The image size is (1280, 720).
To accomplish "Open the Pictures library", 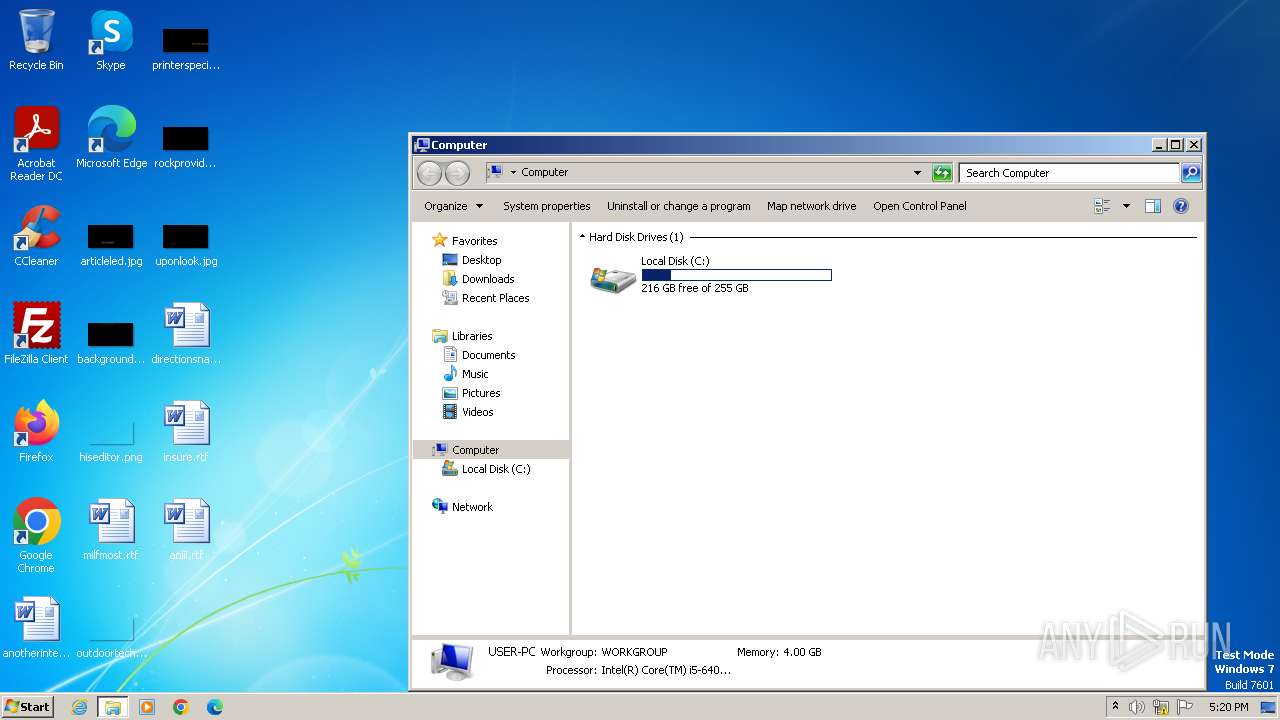I will coord(471,393).
